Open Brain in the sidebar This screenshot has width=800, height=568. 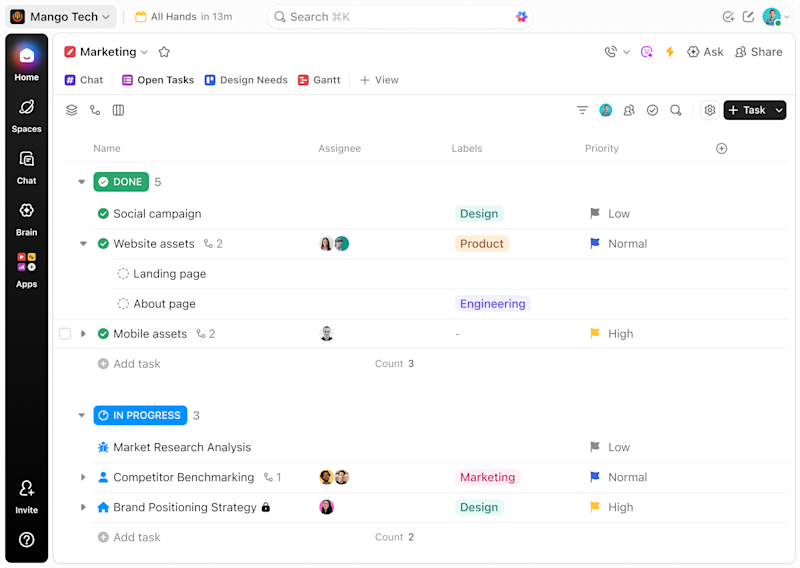27,219
